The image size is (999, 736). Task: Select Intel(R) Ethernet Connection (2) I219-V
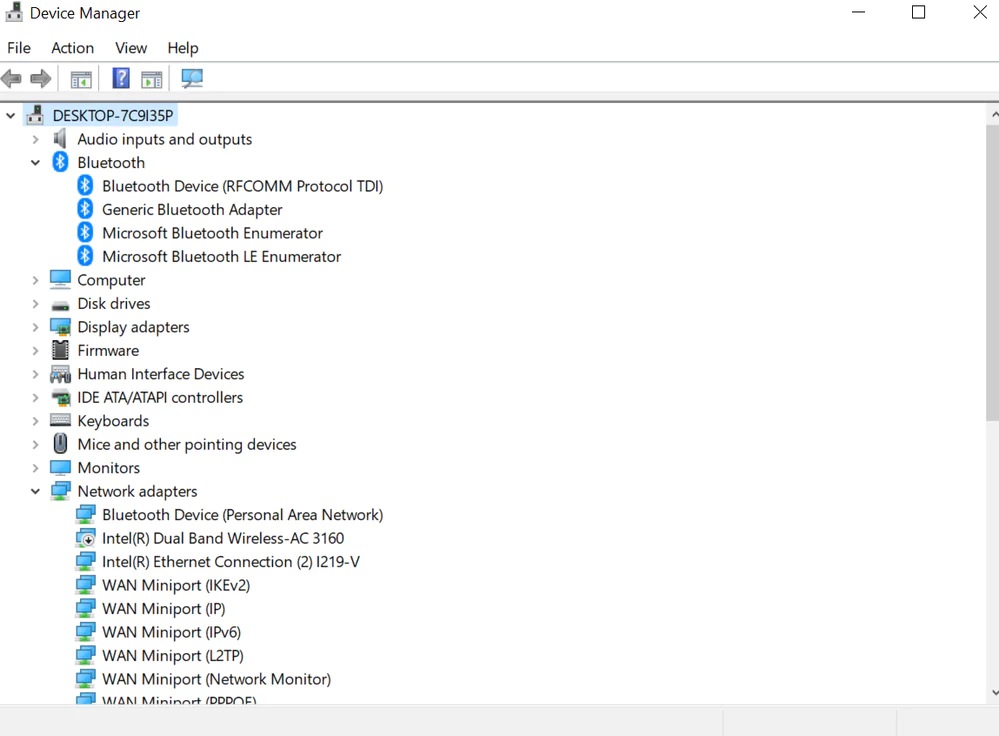click(230, 562)
